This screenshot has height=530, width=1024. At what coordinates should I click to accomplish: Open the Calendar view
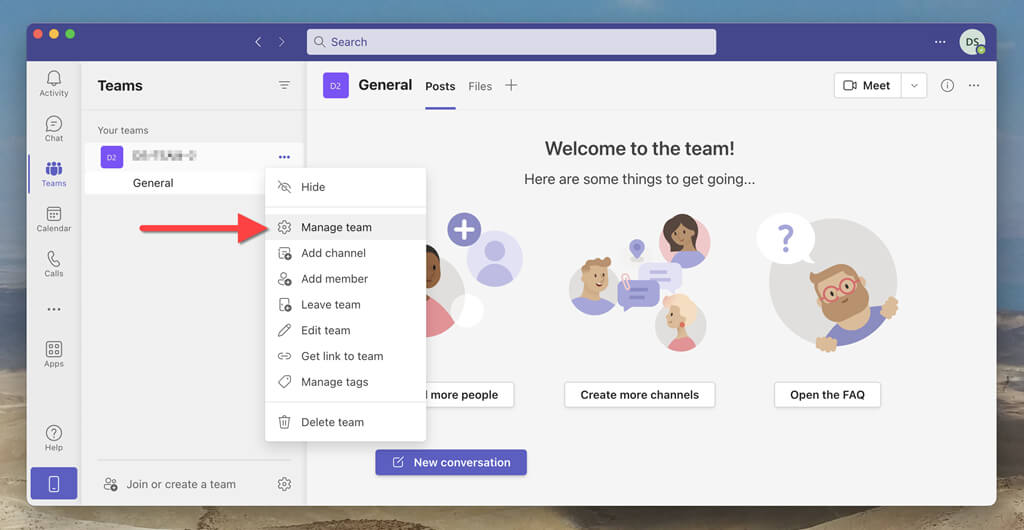[54, 219]
